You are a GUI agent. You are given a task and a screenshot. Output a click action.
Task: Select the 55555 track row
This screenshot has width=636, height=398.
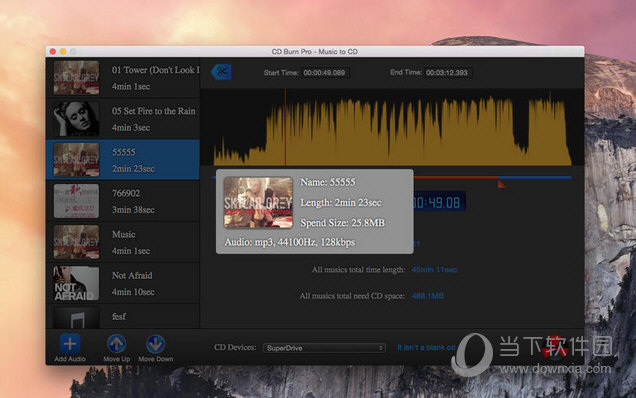(x=123, y=159)
